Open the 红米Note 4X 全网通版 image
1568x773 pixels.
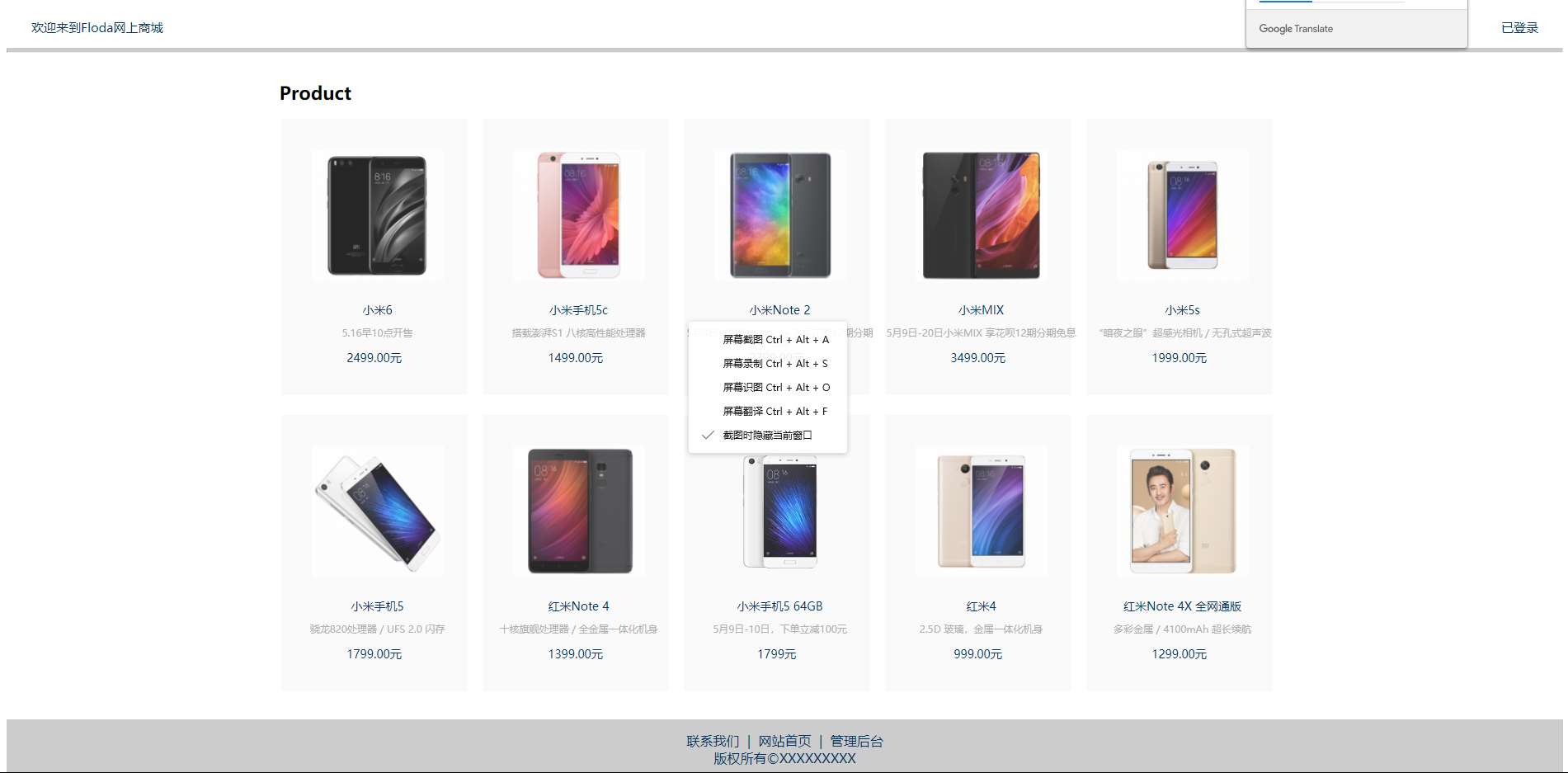1182,511
